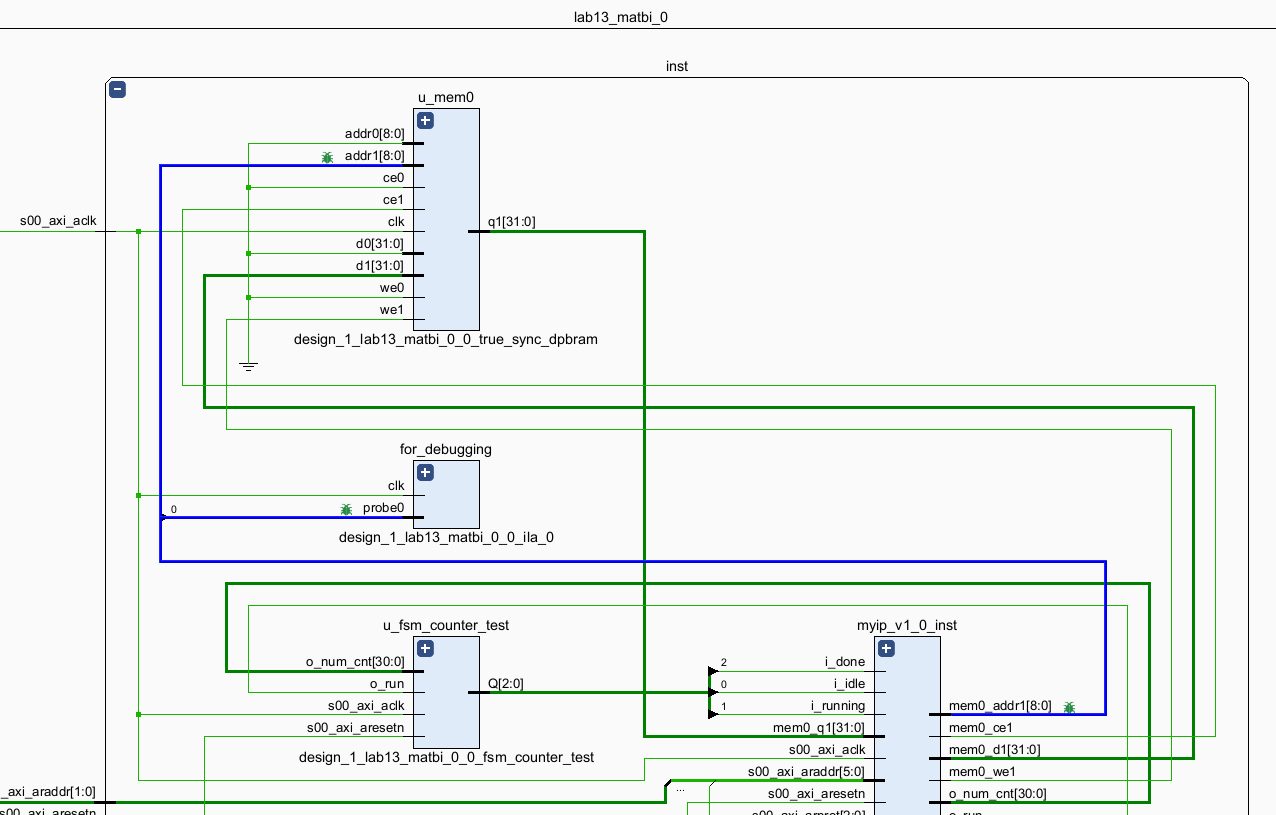Select the we1 pin on u_mem0
This screenshot has height=815, width=1276.
[x=392, y=310]
